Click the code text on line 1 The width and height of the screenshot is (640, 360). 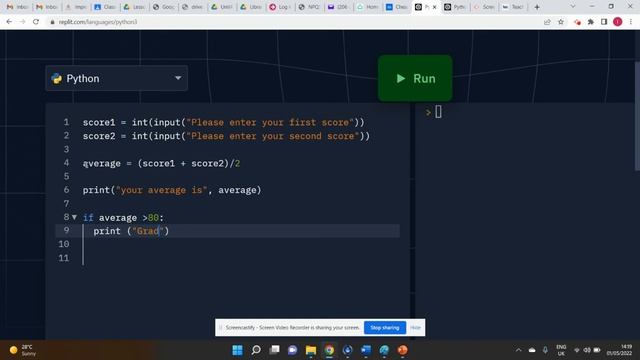pyautogui.click(x=223, y=122)
